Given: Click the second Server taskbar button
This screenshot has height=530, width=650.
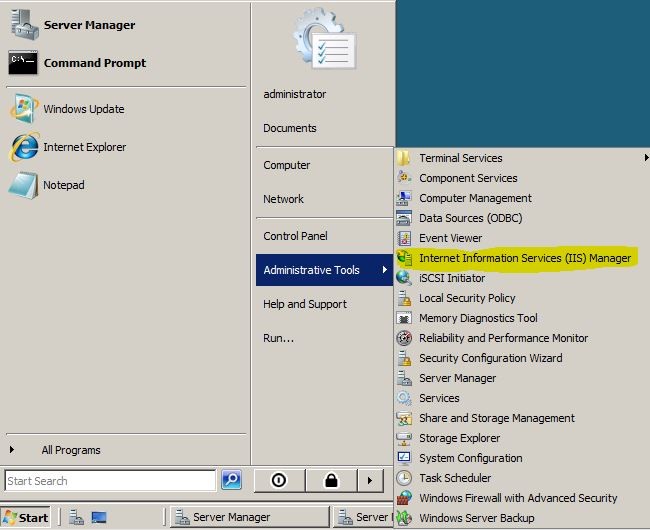Looking at the screenshot, I should tap(363, 517).
